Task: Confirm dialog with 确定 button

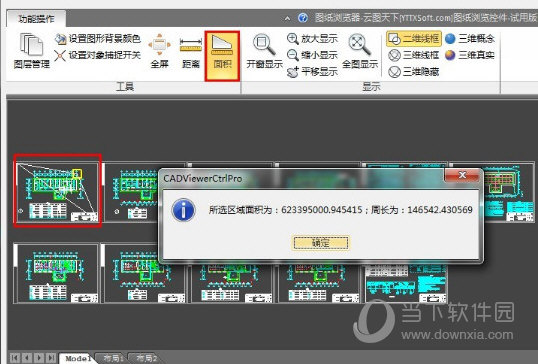Action: click(x=320, y=243)
